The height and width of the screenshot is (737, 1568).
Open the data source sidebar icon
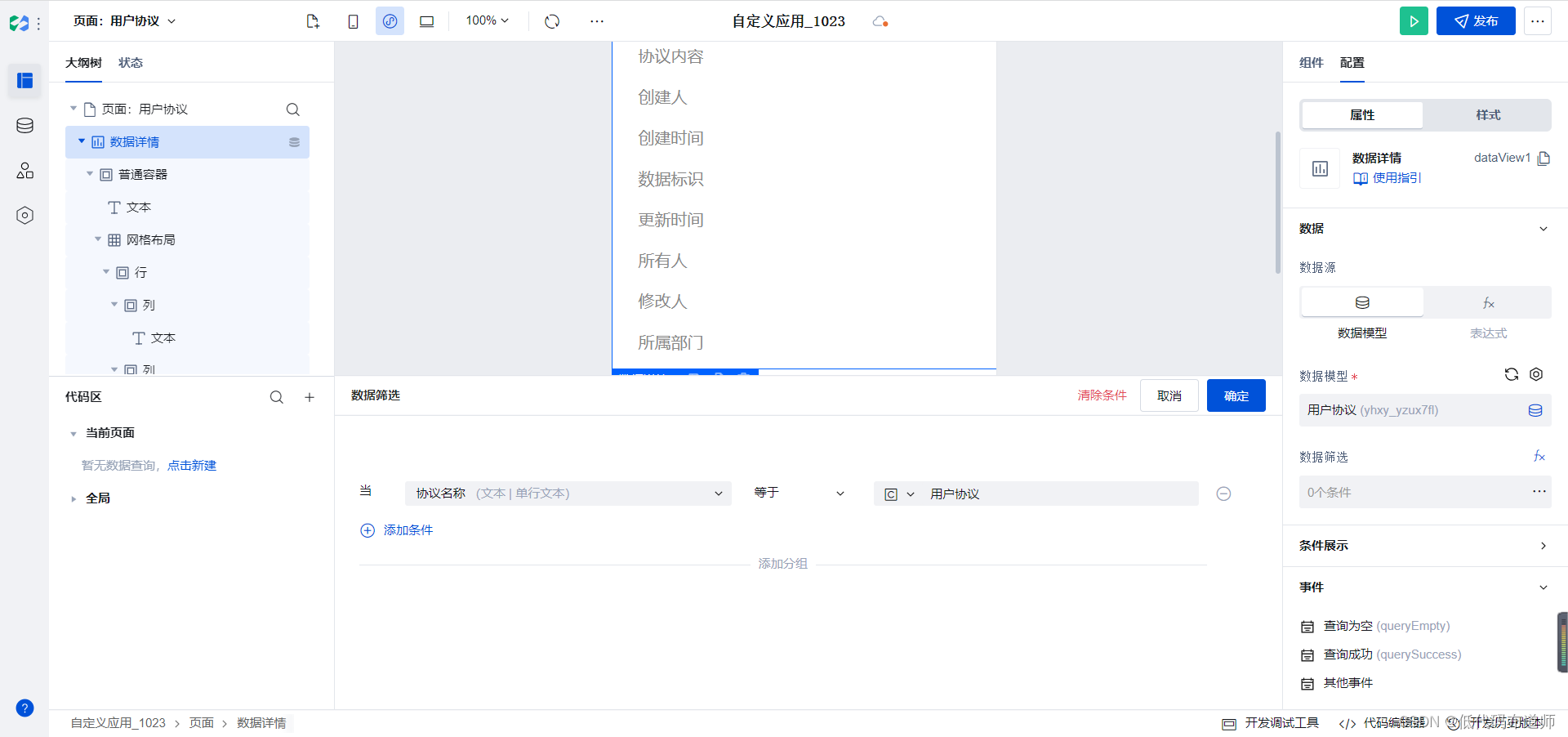pos(24,125)
